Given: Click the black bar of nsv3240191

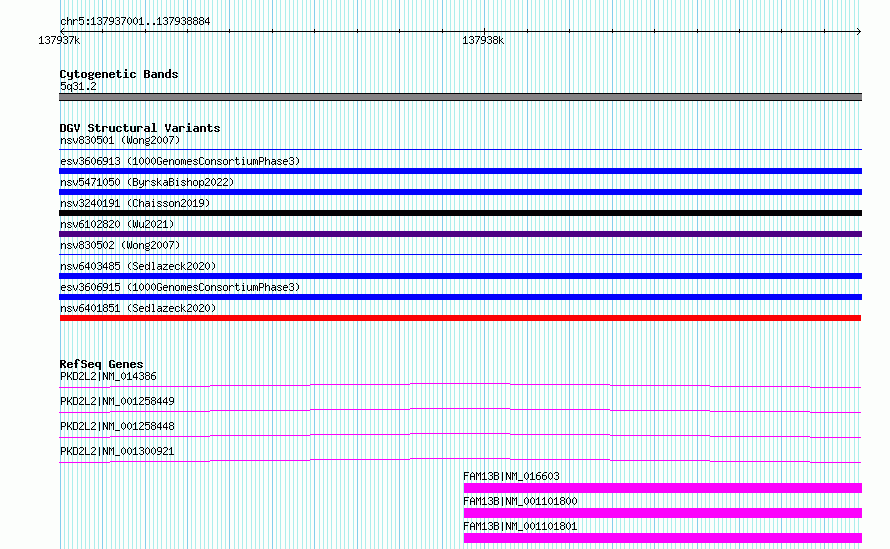Looking at the screenshot, I should pyautogui.click(x=460, y=213).
